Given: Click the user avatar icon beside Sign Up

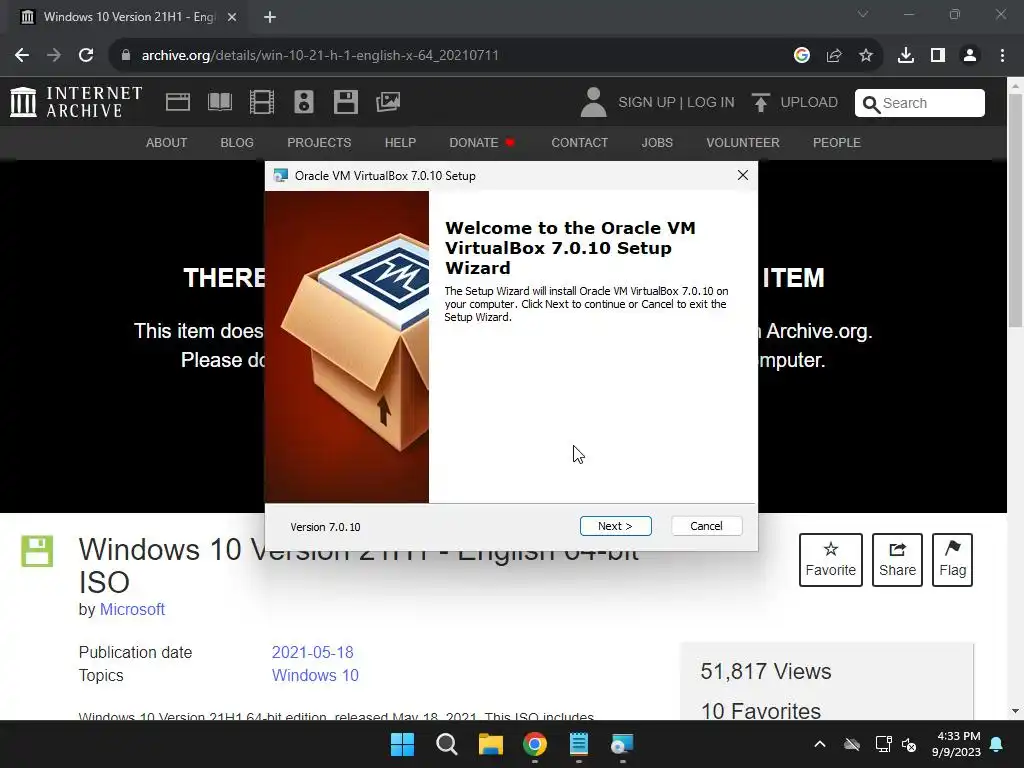Looking at the screenshot, I should [593, 102].
